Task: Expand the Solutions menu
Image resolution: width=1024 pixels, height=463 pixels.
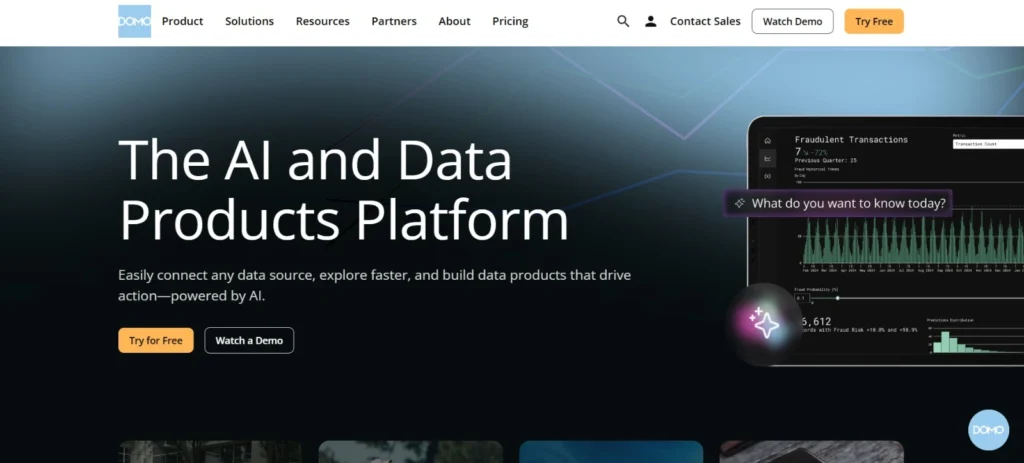Action: 249,21
